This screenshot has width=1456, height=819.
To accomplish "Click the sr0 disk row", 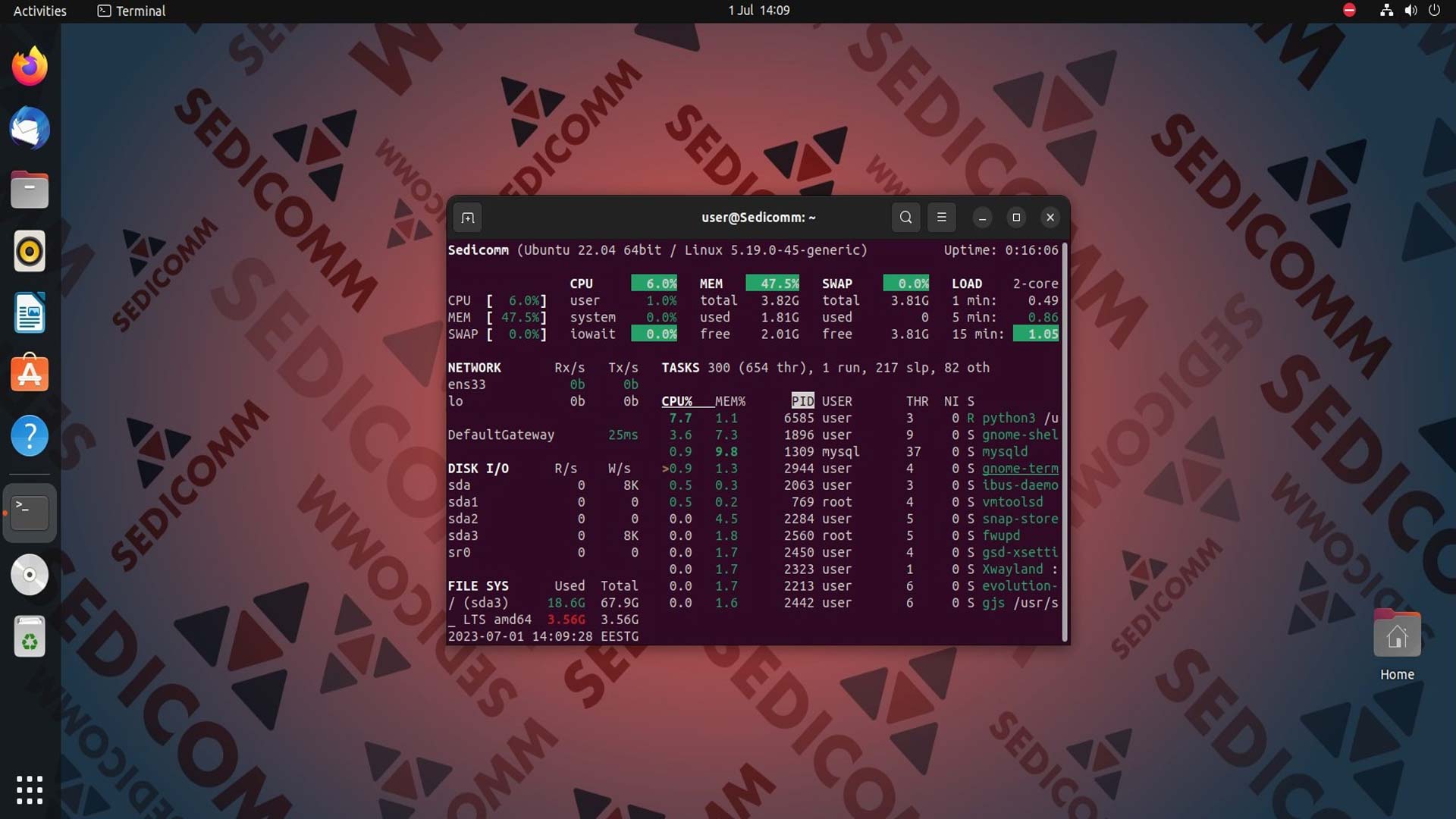I will (543, 552).
